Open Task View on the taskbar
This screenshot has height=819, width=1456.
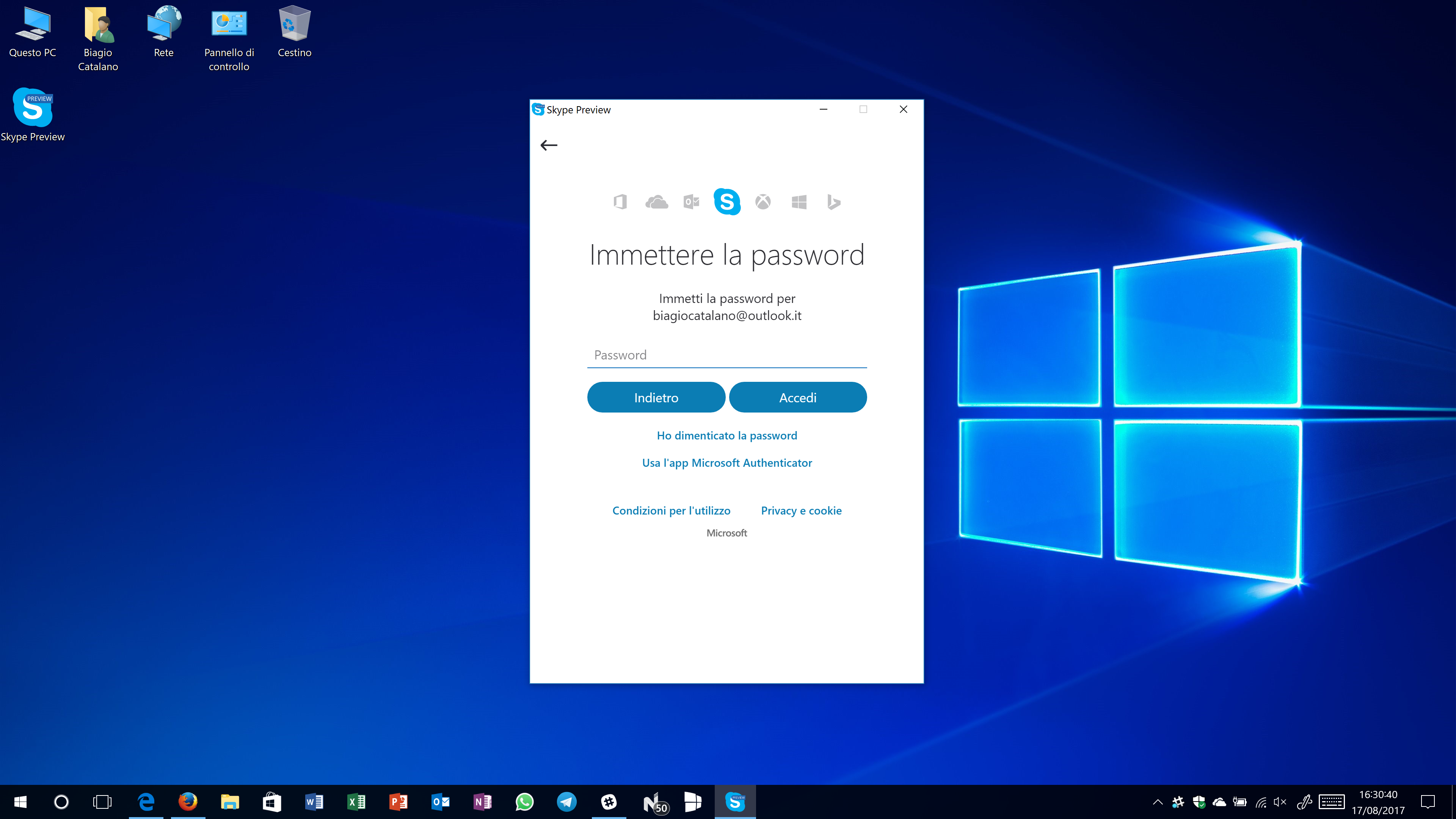click(x=102, y=802)
